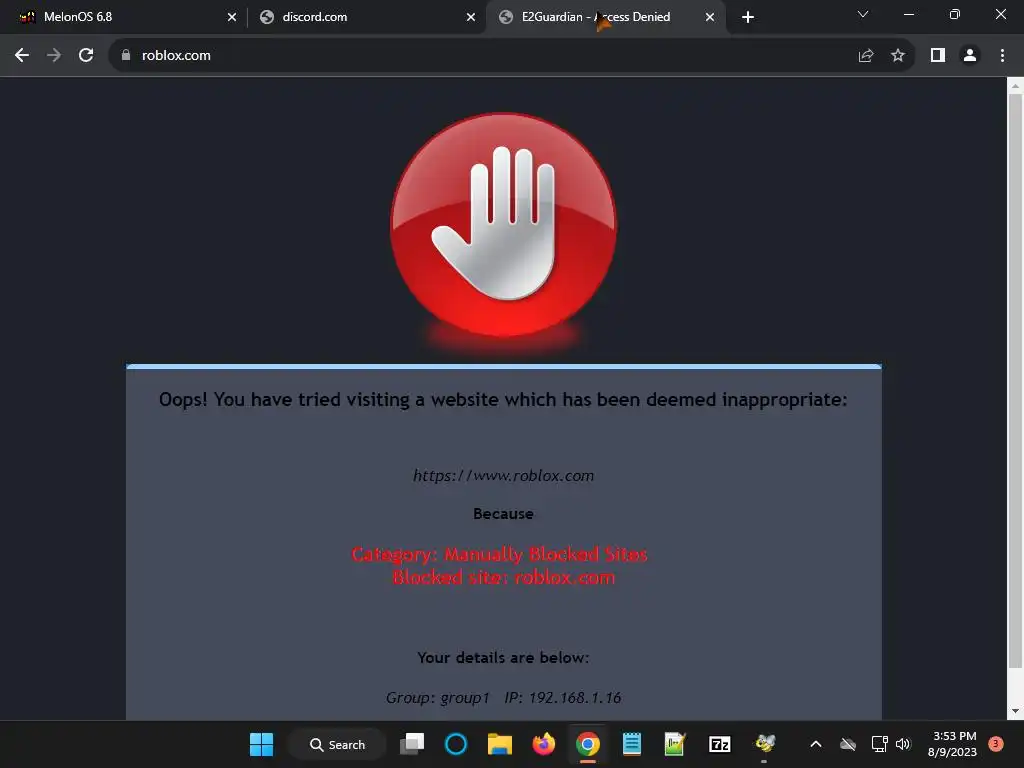Open a new browser tab

[748, 17]
